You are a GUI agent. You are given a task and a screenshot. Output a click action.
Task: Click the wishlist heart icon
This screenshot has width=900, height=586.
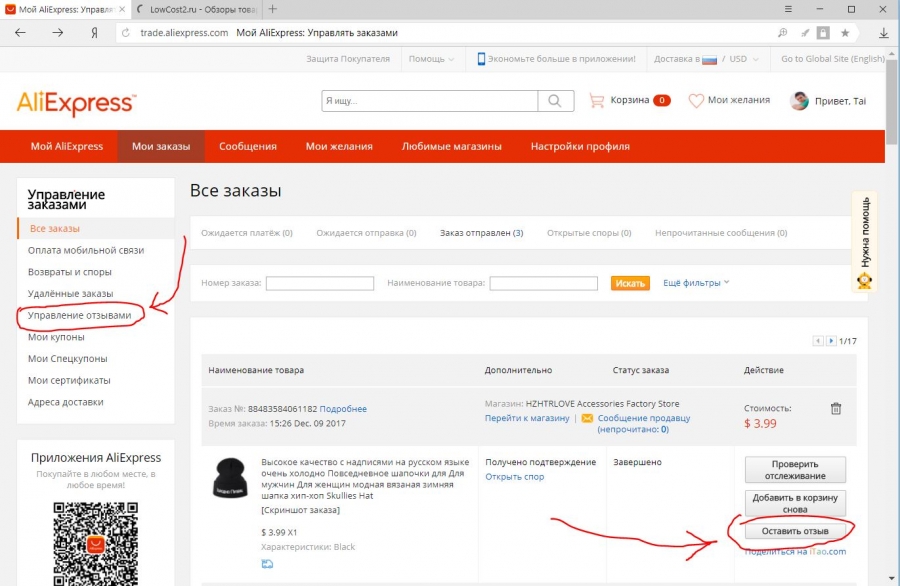(x=696, y=101)
